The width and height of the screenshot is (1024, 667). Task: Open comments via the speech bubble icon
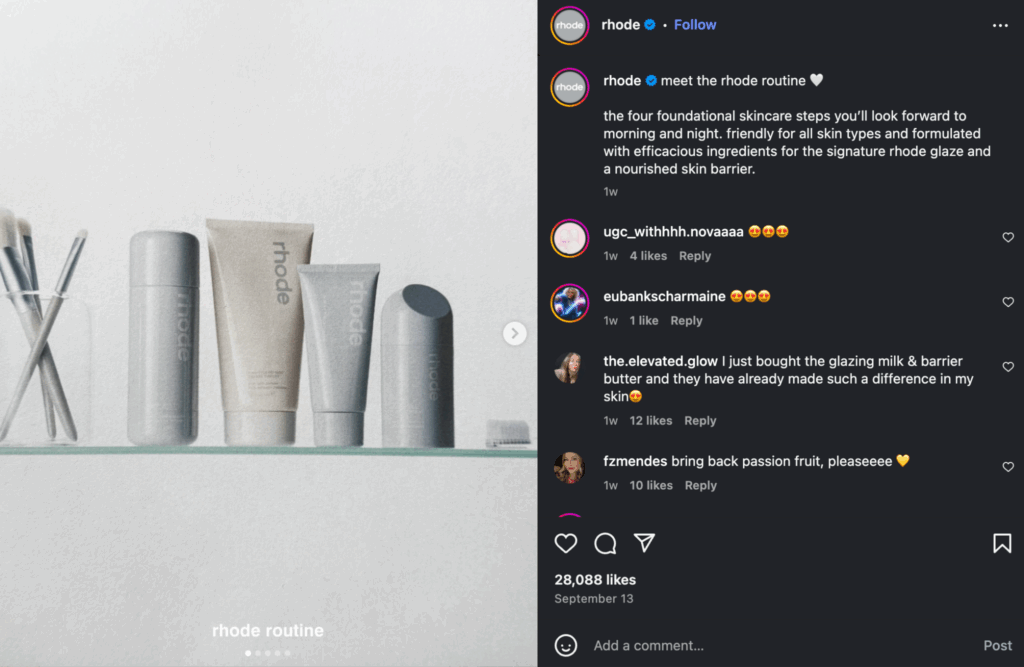(605, 543)
